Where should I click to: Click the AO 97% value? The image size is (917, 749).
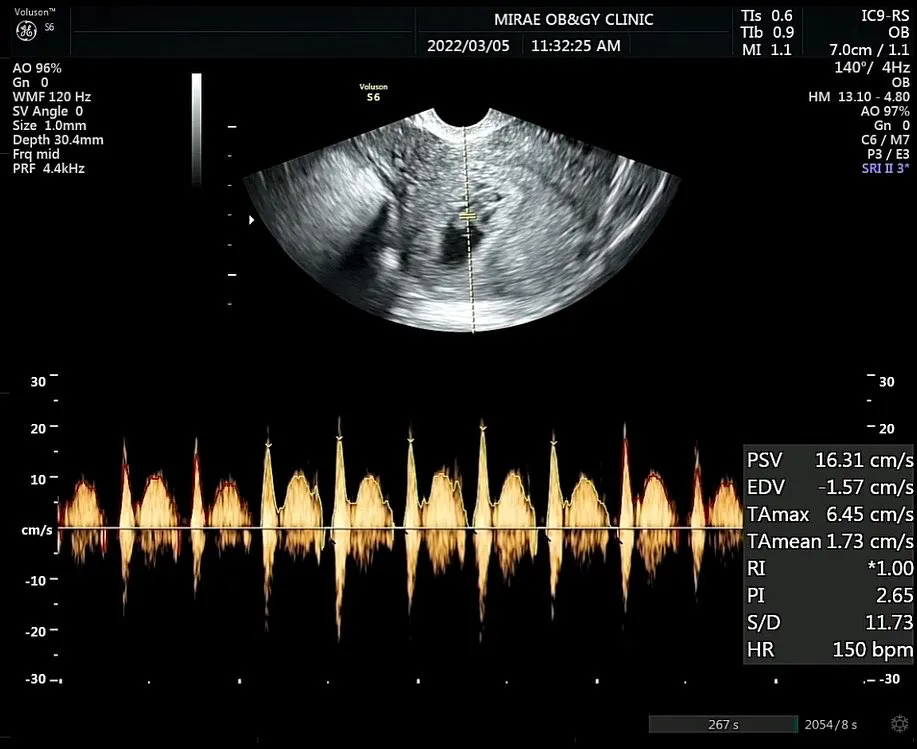click(x=885, y=111)
